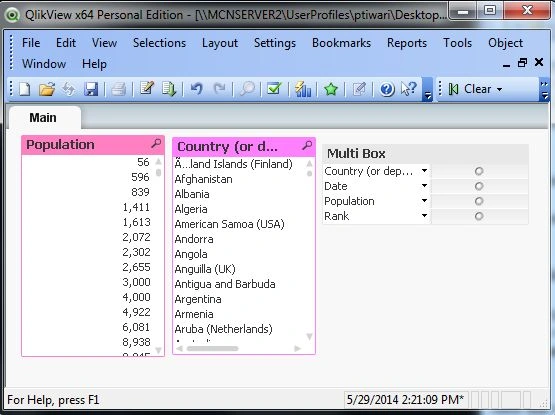
Task: Select population value 1,411
Action: point(136,207)
